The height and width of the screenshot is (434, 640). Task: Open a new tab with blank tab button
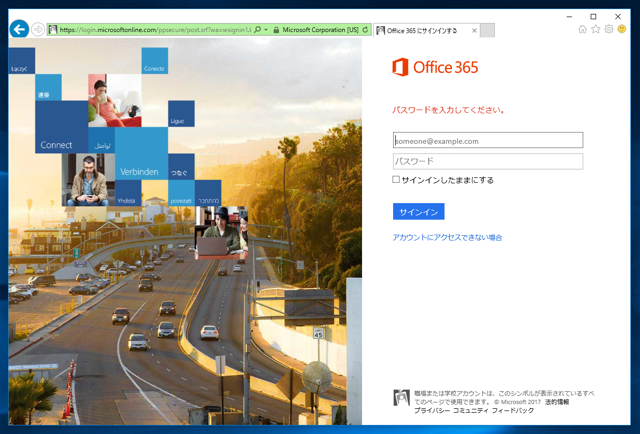487,31
